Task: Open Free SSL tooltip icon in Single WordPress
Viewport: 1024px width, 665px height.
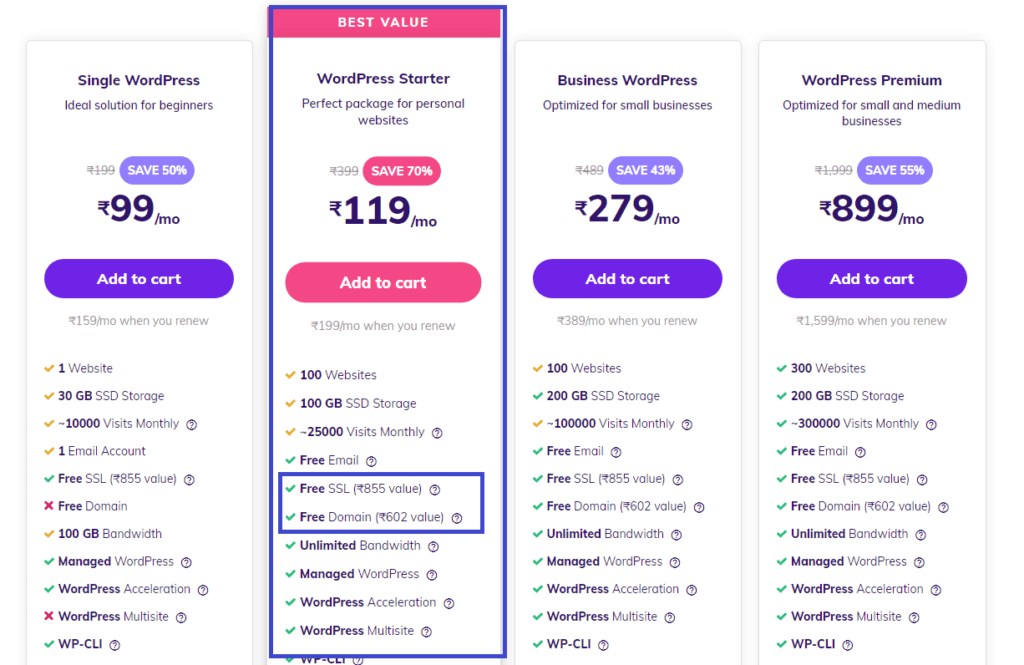Action: pos(189,479)
